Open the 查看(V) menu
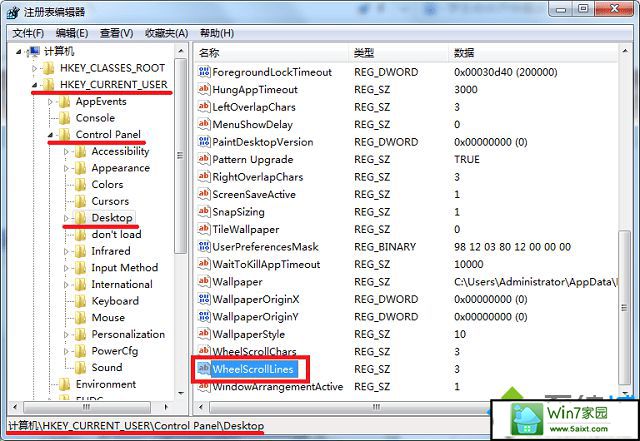Viewport: 640px width, 441px height. point(117,33)
